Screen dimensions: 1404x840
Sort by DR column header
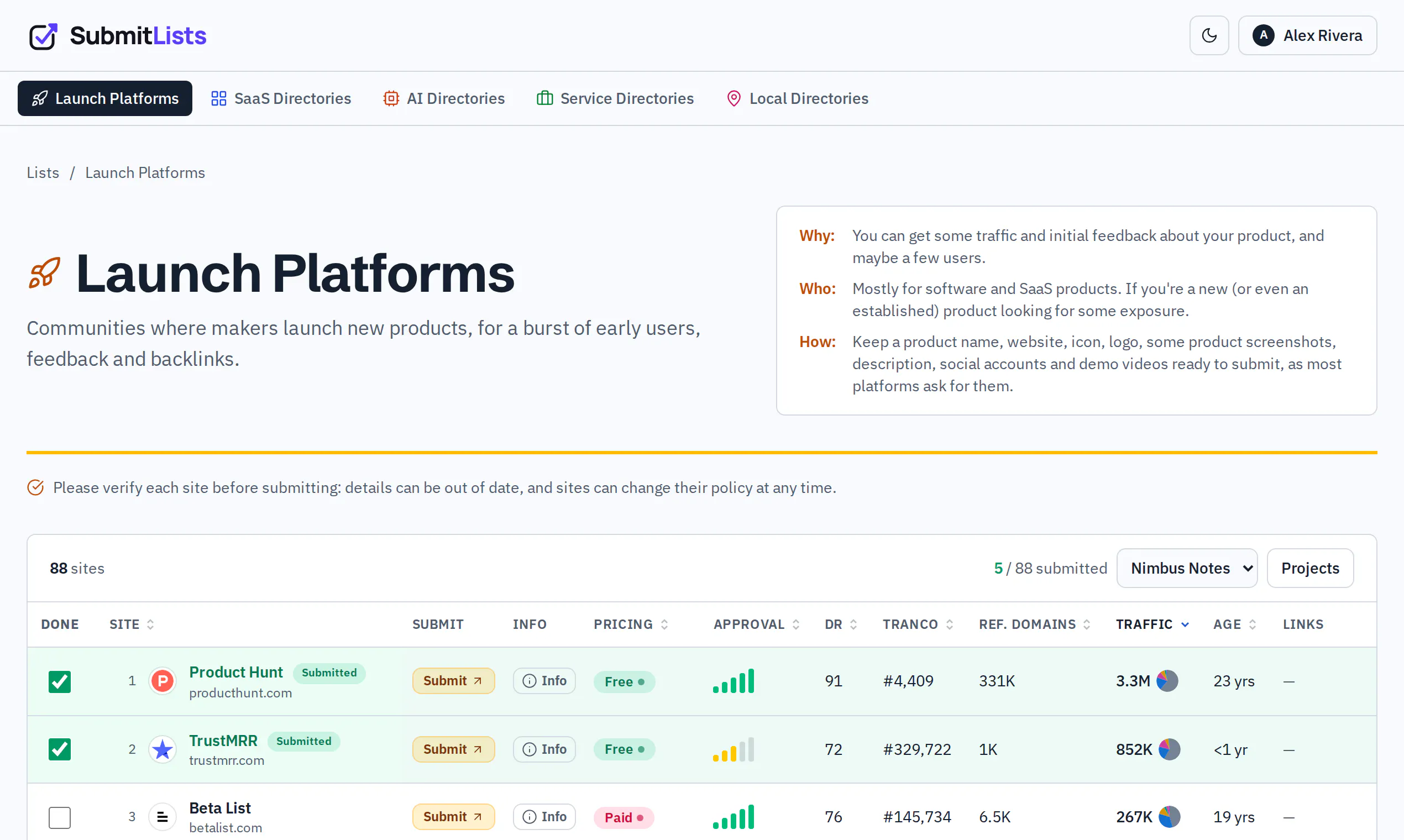tap(841, 624)
